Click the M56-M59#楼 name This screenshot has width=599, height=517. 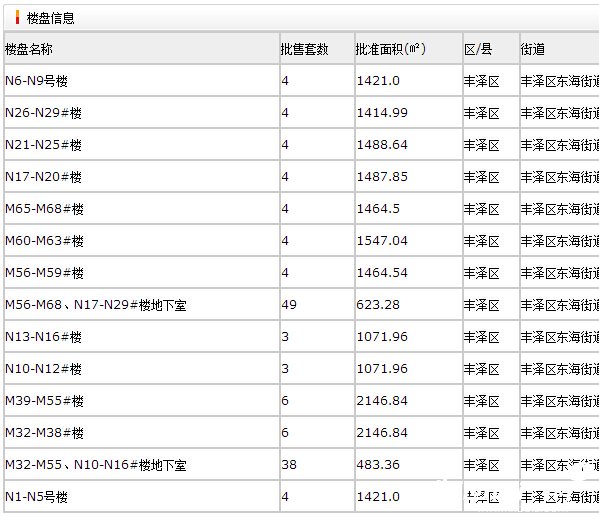(x=44, y=273)
